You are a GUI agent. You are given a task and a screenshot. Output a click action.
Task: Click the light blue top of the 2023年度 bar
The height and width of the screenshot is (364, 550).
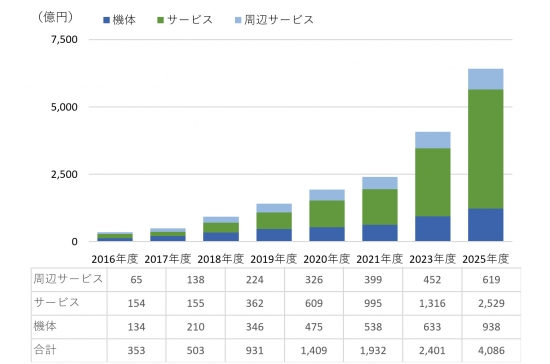click(432, 140)
